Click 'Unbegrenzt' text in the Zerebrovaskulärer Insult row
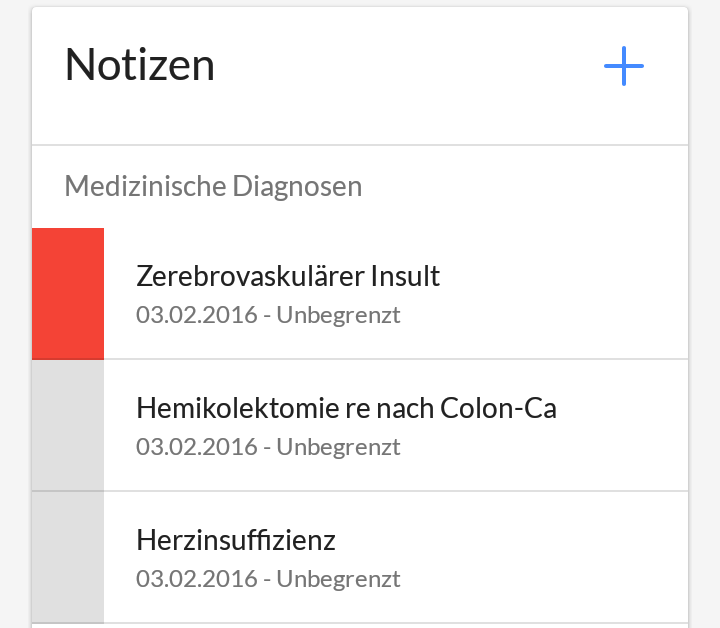Image resolution: width=720 pixels, height=628 pixels. point(338,315)
